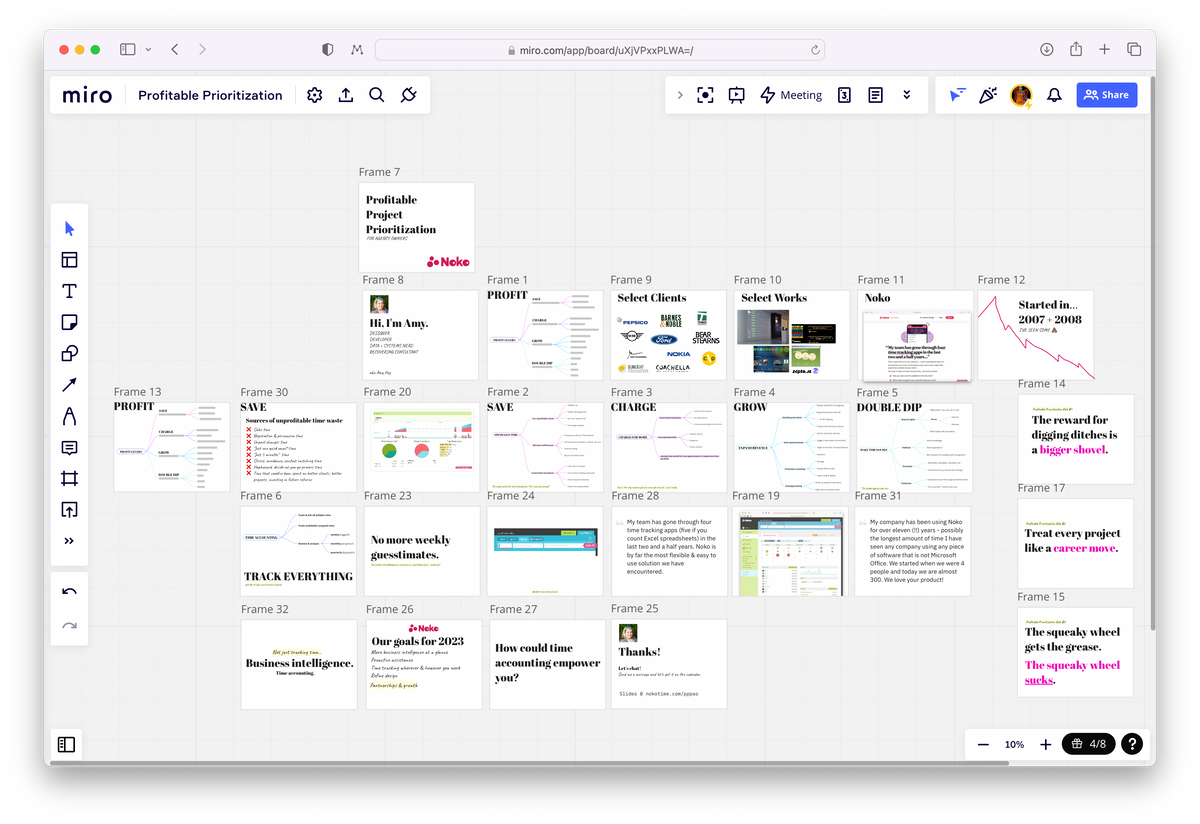Click the 10% zoom level
This screenshot has height=824, width=1200.
click(1014, 744)
